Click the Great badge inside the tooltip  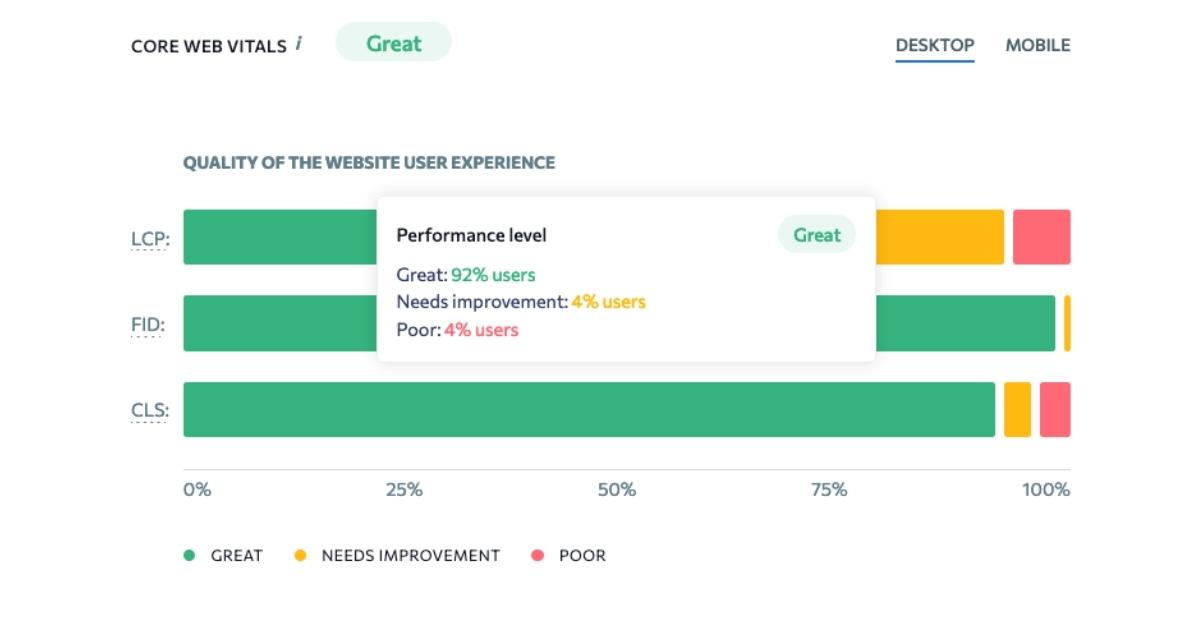click(x=816, y=234)
